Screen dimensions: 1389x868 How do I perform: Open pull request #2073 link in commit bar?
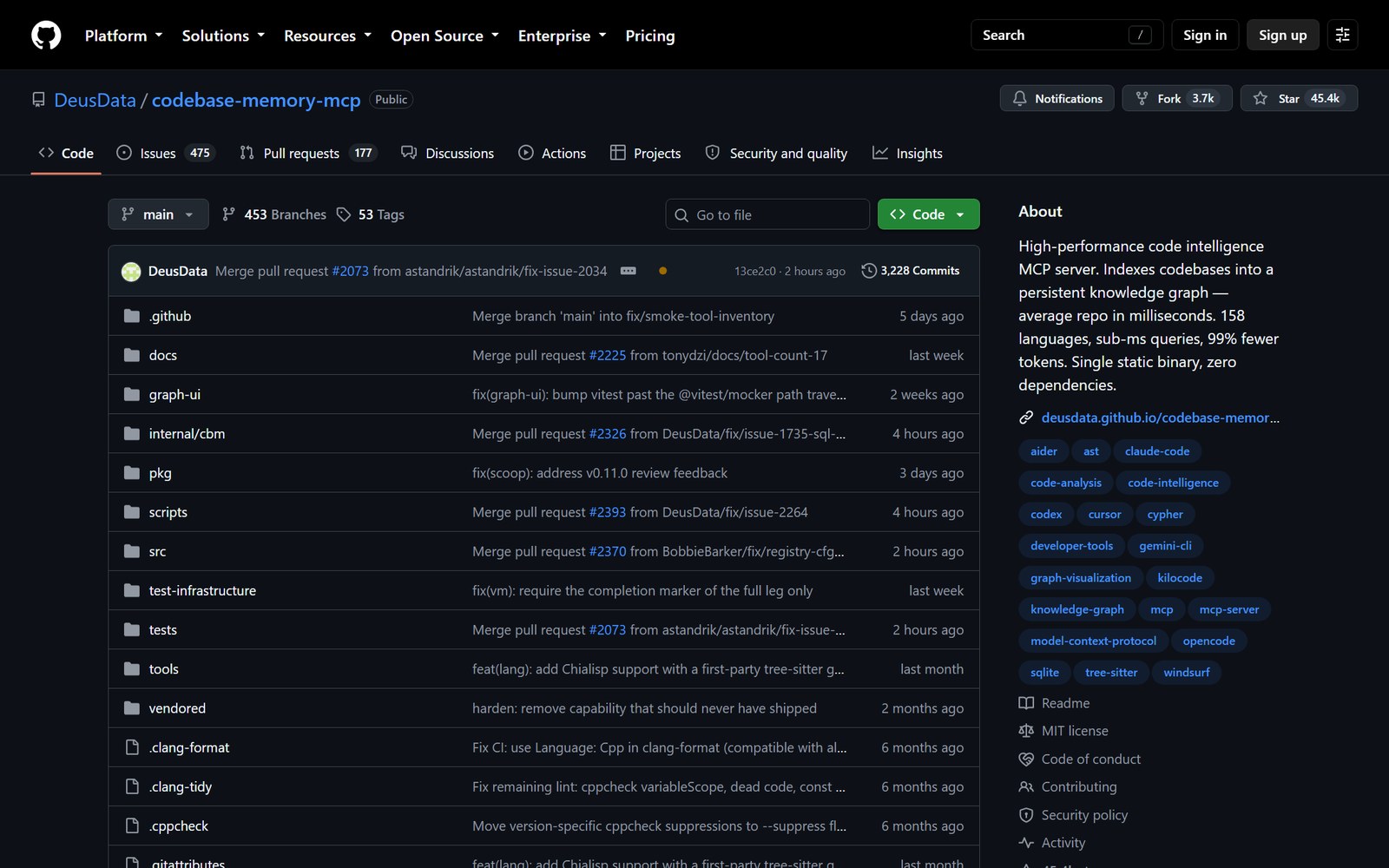pos(350,271)
